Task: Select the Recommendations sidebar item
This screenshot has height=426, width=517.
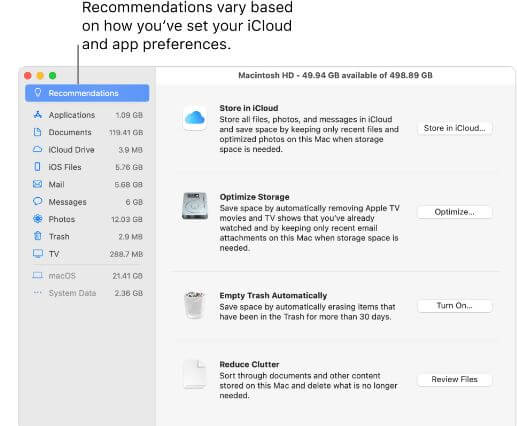Action: point(87,93)
